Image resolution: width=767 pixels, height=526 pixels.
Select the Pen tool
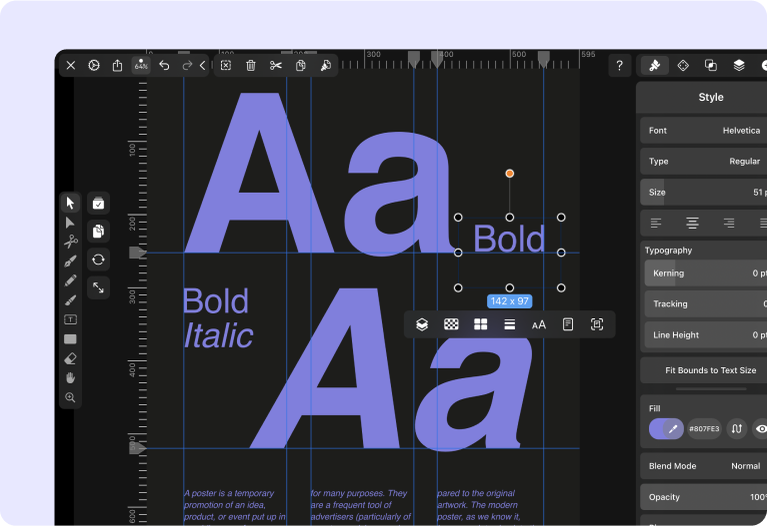coord(70,261)
